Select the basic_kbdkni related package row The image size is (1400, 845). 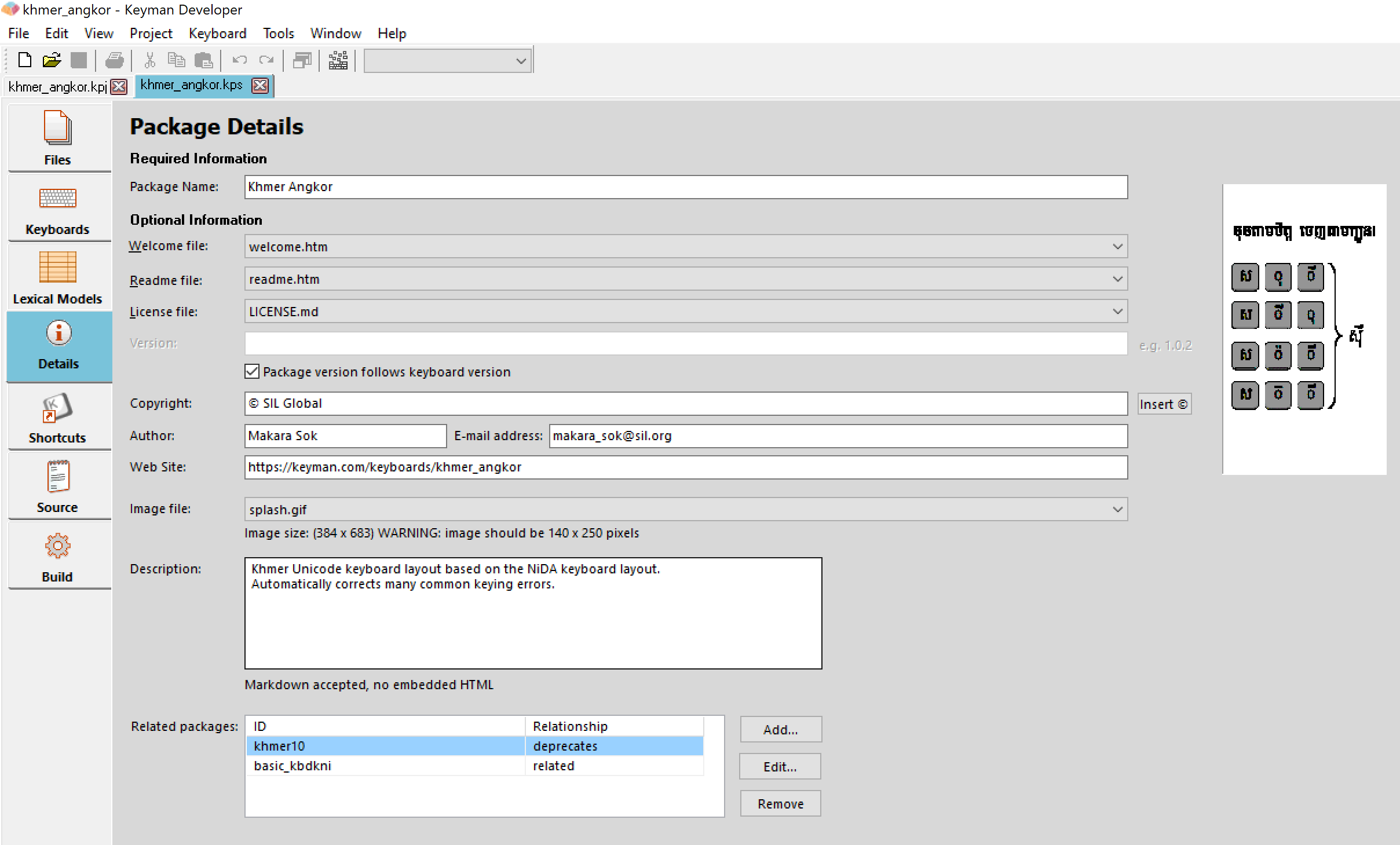coord(475,766)
